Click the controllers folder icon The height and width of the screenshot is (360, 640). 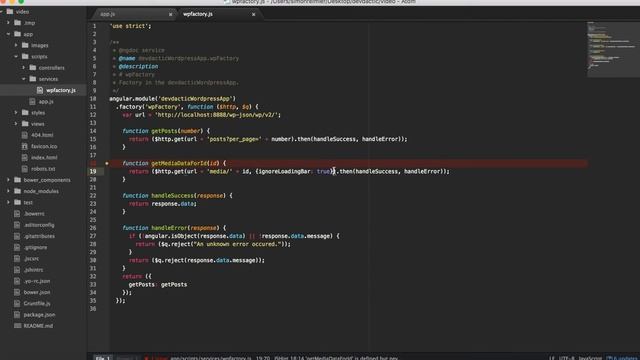[x=33, y=68]
